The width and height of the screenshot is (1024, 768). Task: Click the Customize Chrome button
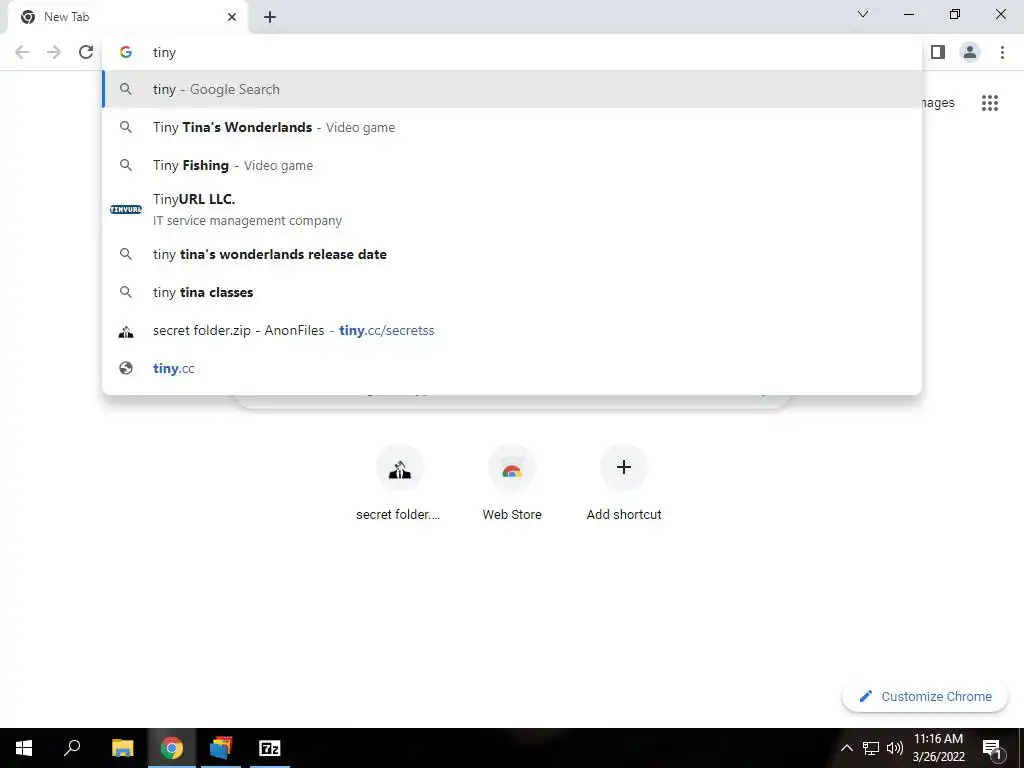click(x=925, y=697)
